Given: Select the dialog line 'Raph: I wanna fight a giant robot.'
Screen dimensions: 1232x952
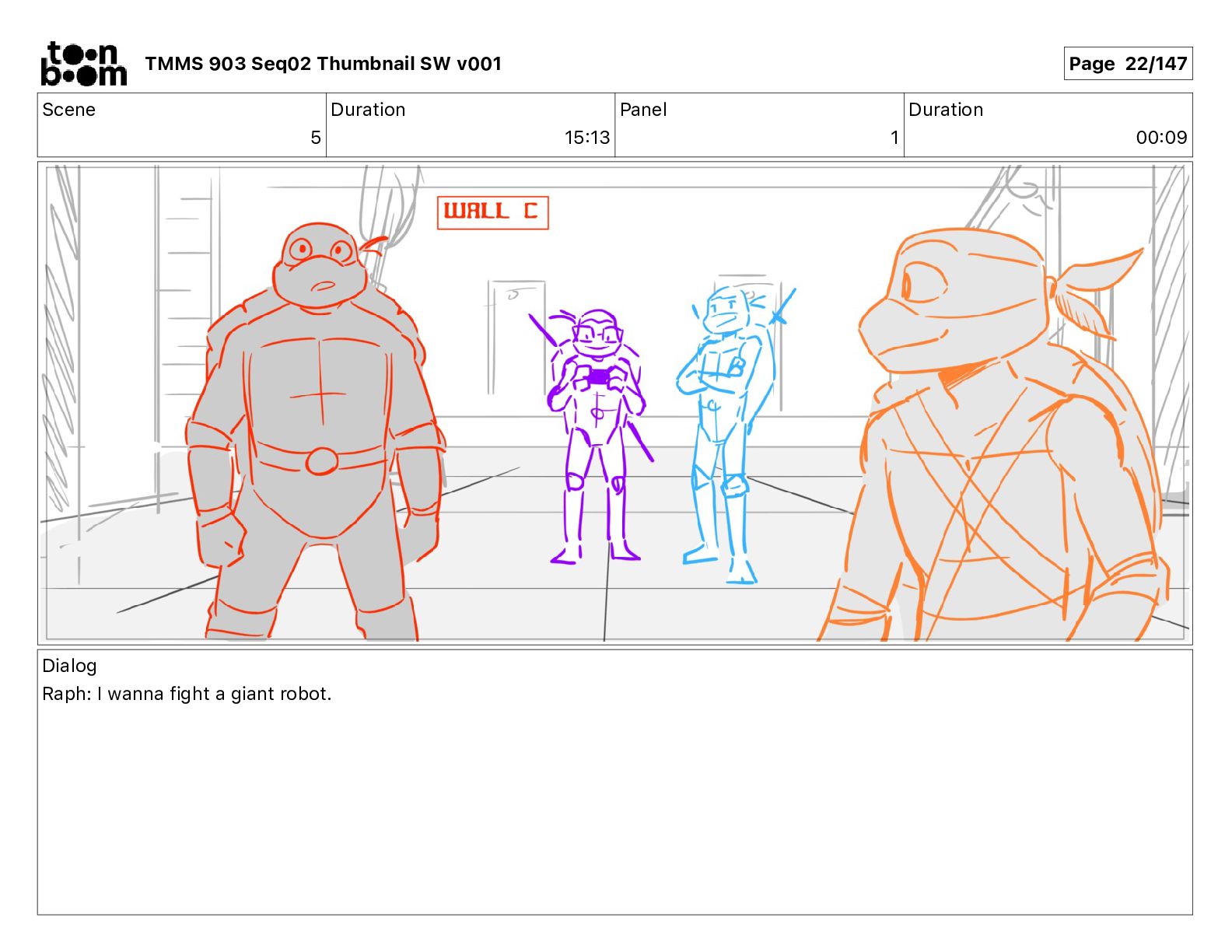Looking at the screenshot, I should (187, 694).
